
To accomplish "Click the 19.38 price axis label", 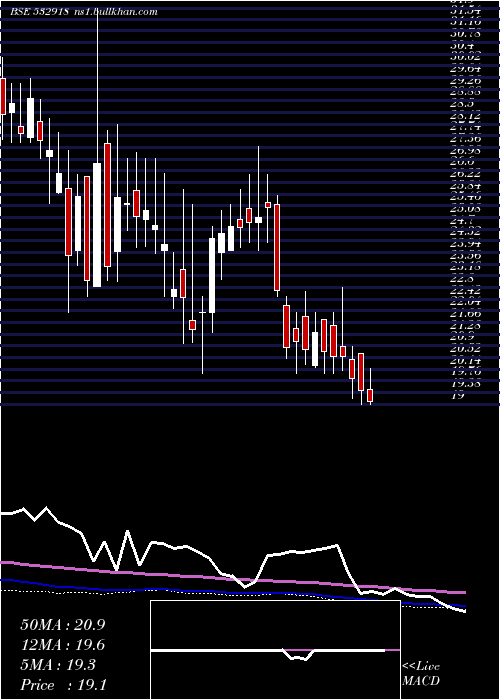I will [x=465, y=383].
